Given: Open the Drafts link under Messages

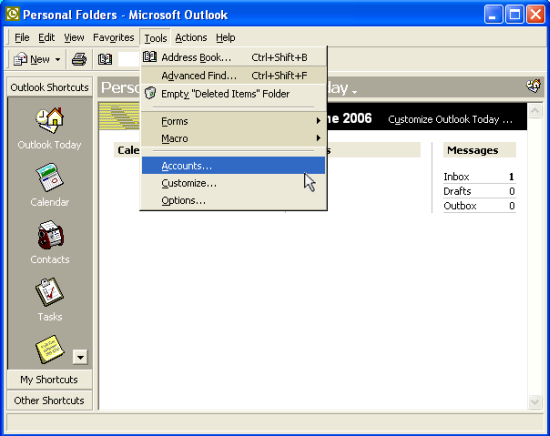Looking at the screenshot, I should pos(457,191).
